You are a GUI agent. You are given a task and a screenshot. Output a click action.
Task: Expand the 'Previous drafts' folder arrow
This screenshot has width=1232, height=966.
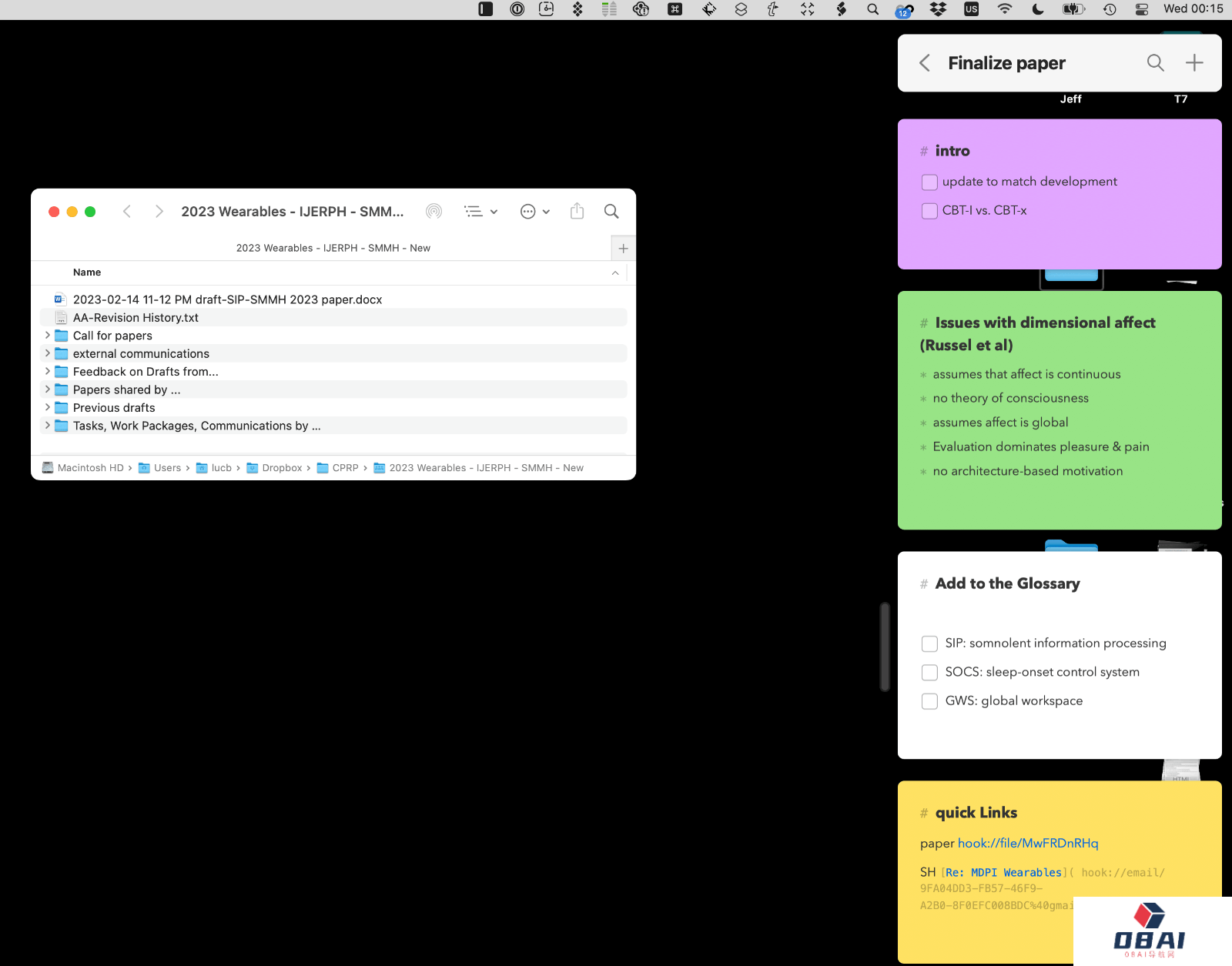pyautogui.click(x=48, y=408)
